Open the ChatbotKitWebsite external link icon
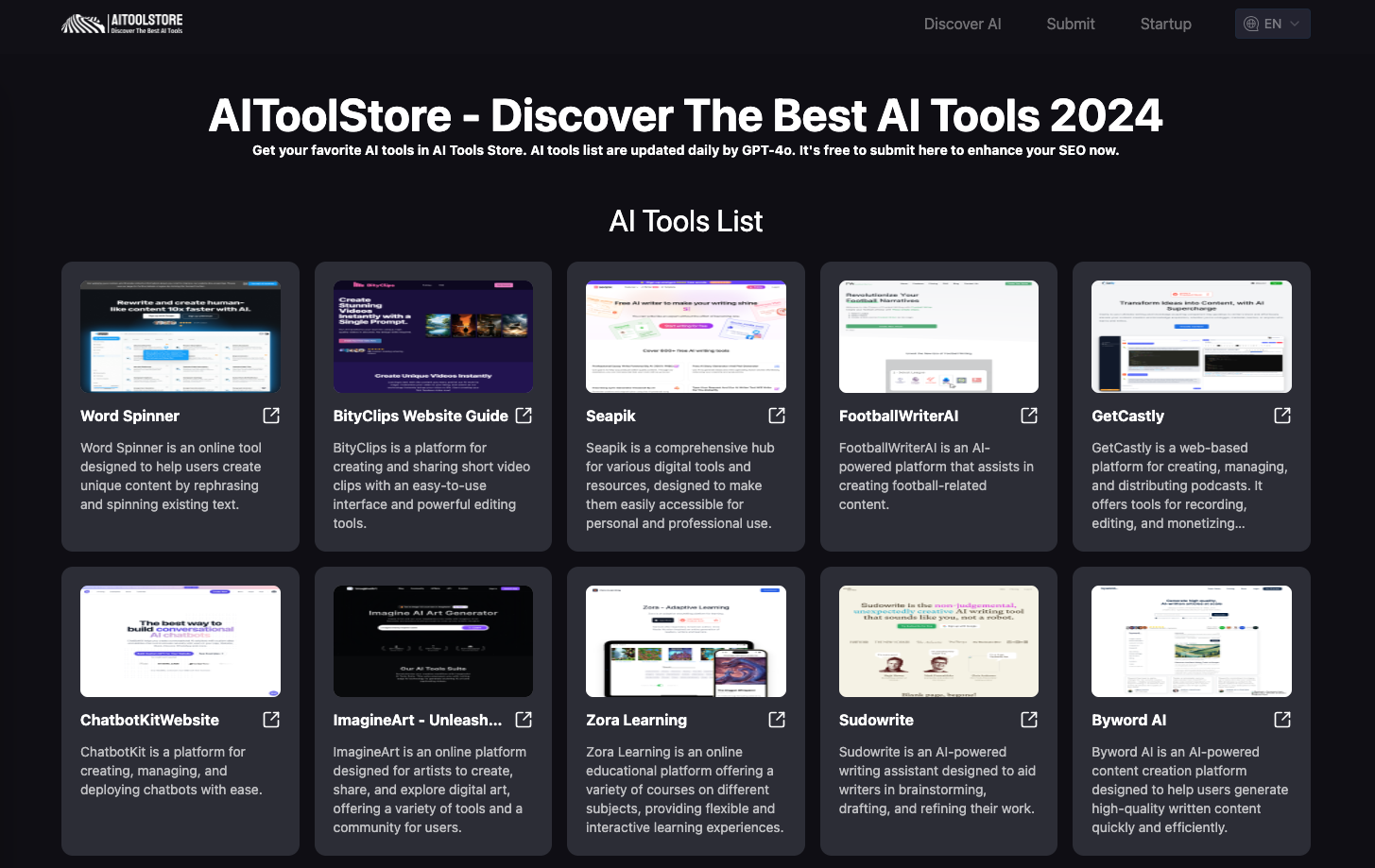 (x=271, y=719)
